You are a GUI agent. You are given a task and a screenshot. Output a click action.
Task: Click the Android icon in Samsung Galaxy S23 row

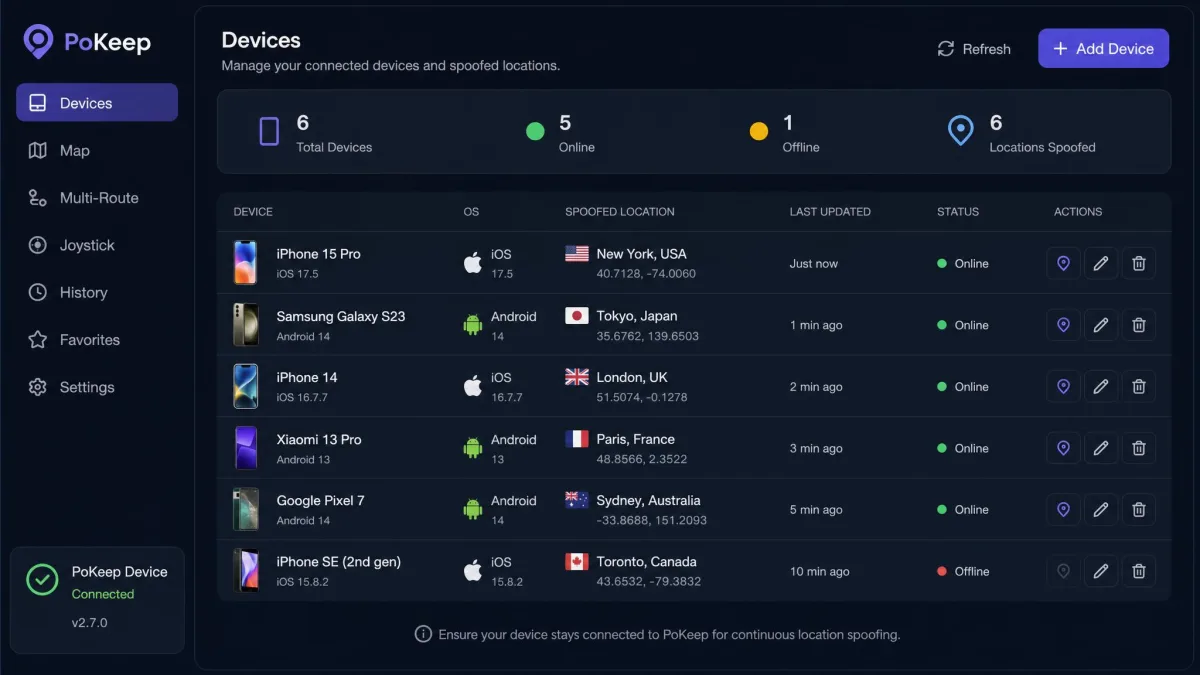[x=472, y=325]
